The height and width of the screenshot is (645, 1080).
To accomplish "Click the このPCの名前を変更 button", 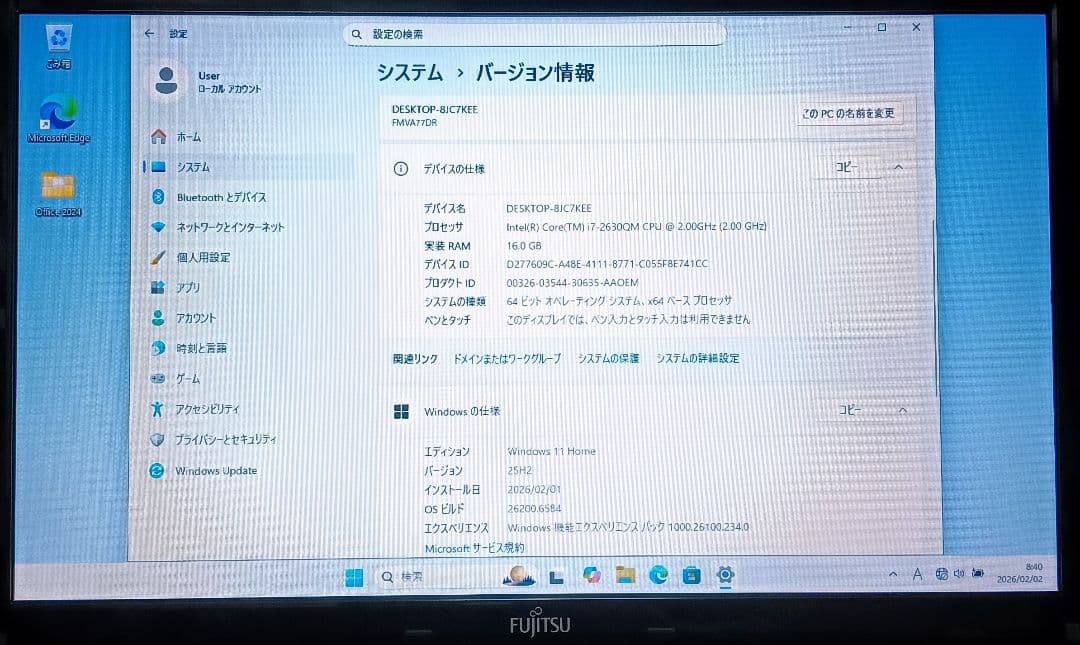I will [850, 113].
